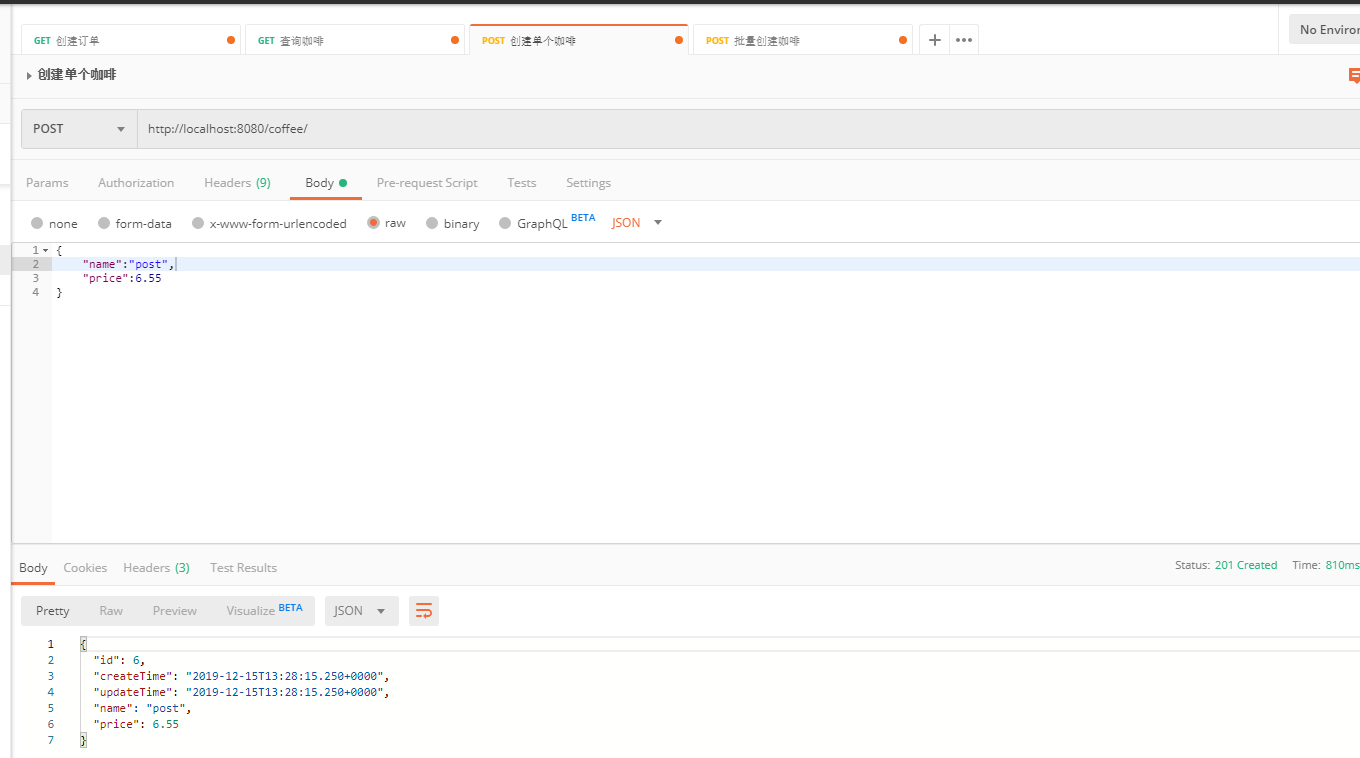Open response Body tab
The width and height of the screenshot is (1360, 758).
(x=33, y=567)
